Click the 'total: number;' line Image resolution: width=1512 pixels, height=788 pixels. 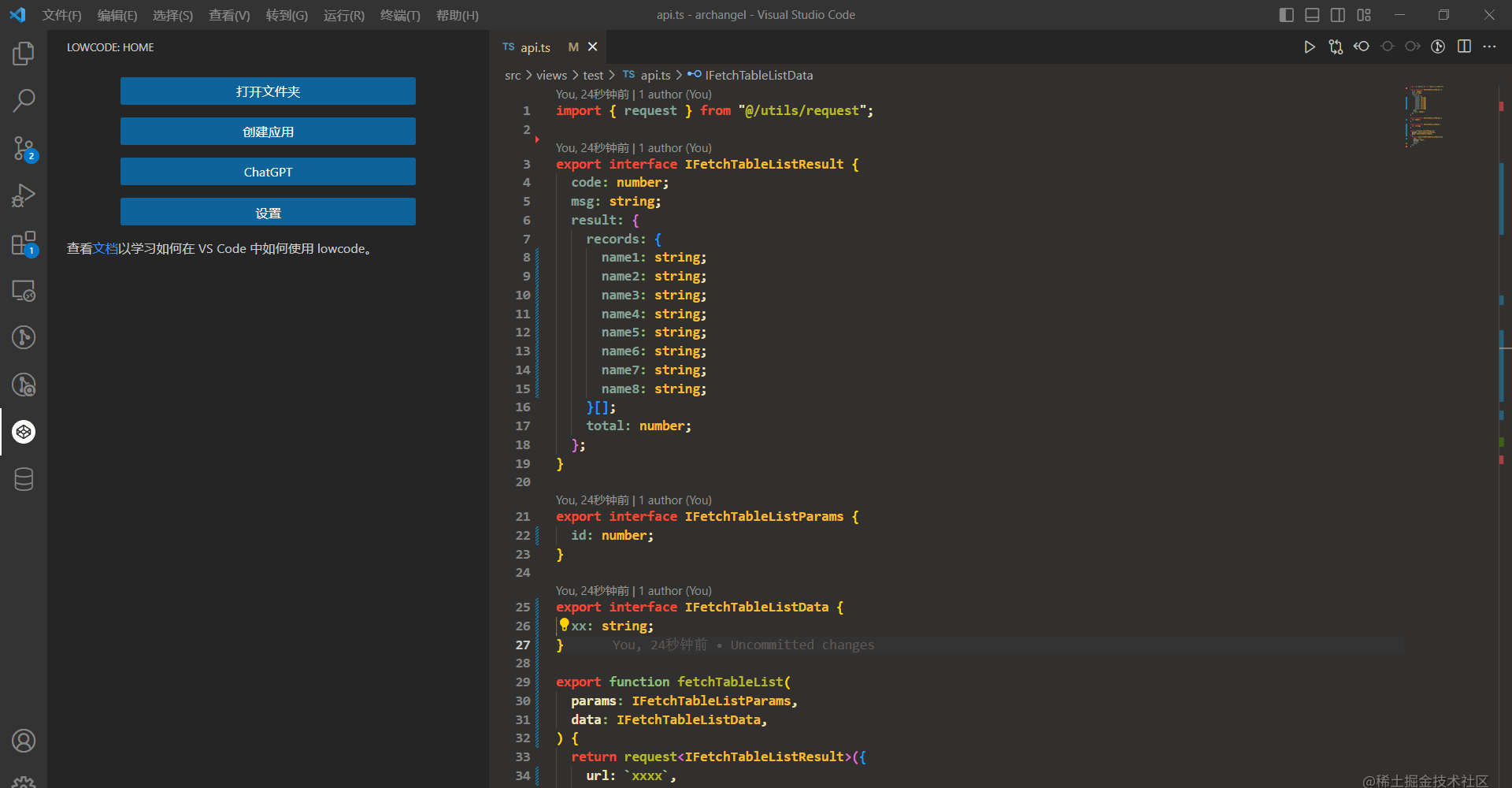pos(639,426)
